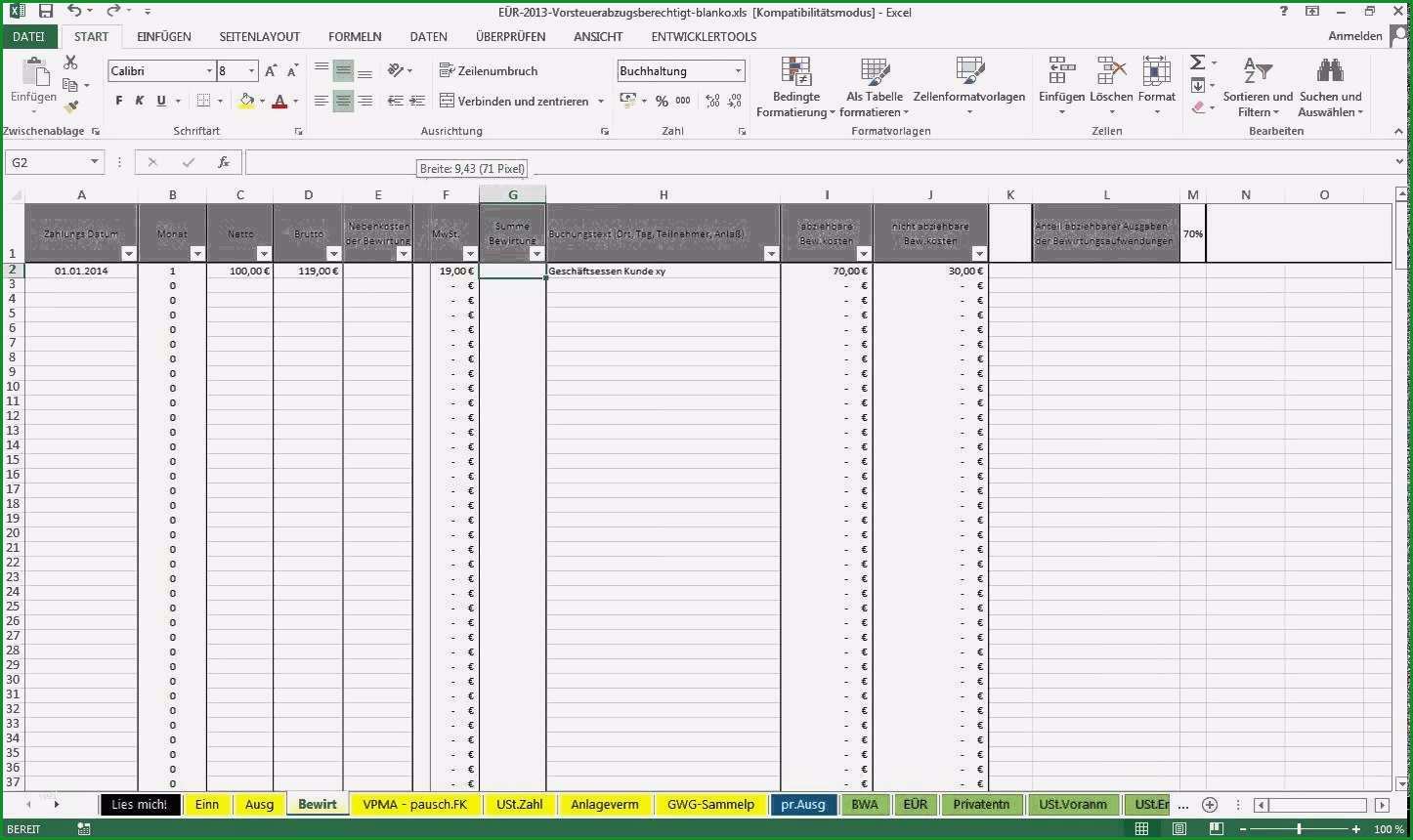Viewport: 1413px width, 840px height.
Task: Open the font name dropdown
Action: (209, 71)
